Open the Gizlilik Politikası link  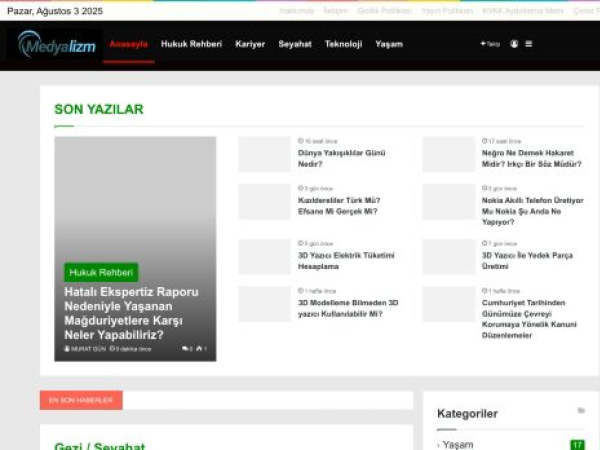(x=385, y=11)
